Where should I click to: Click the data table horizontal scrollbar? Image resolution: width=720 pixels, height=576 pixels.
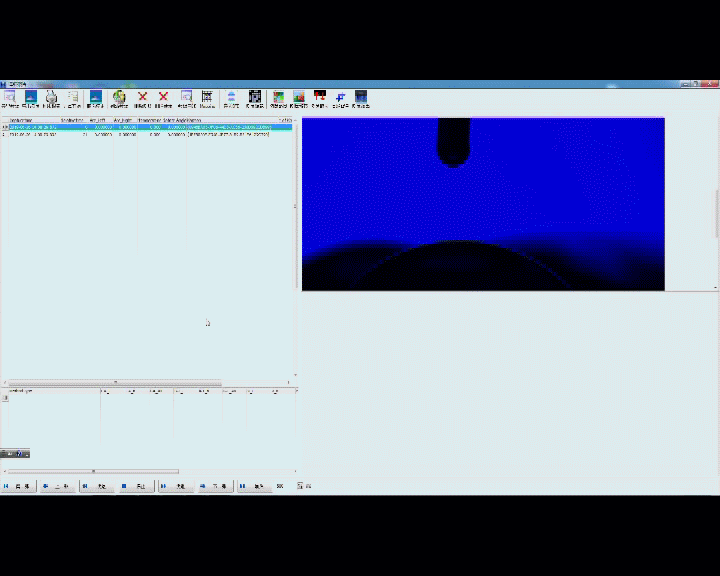tap(115, 382)
